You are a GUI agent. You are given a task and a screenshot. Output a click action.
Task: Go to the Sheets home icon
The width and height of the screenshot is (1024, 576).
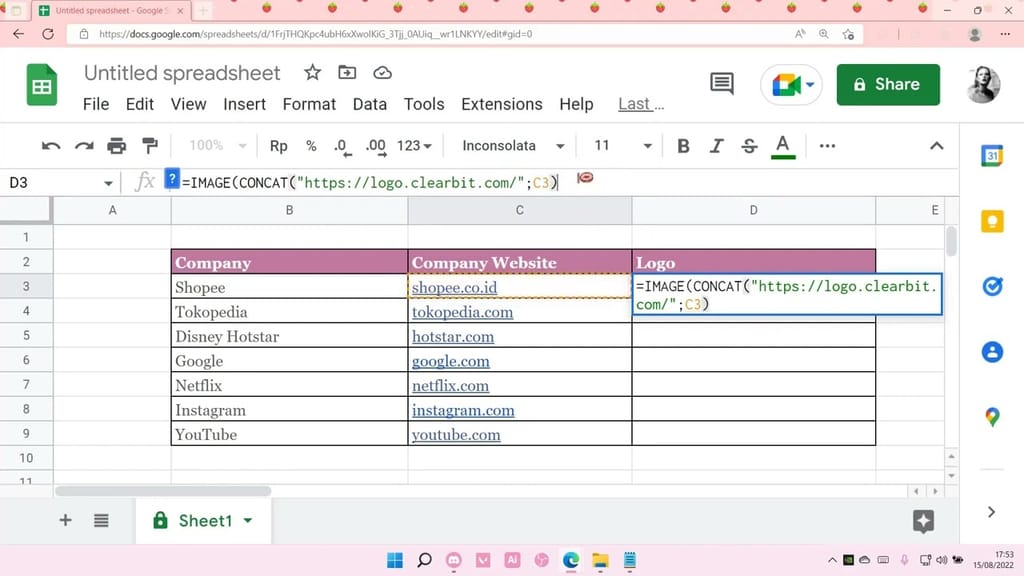point(42,85)
